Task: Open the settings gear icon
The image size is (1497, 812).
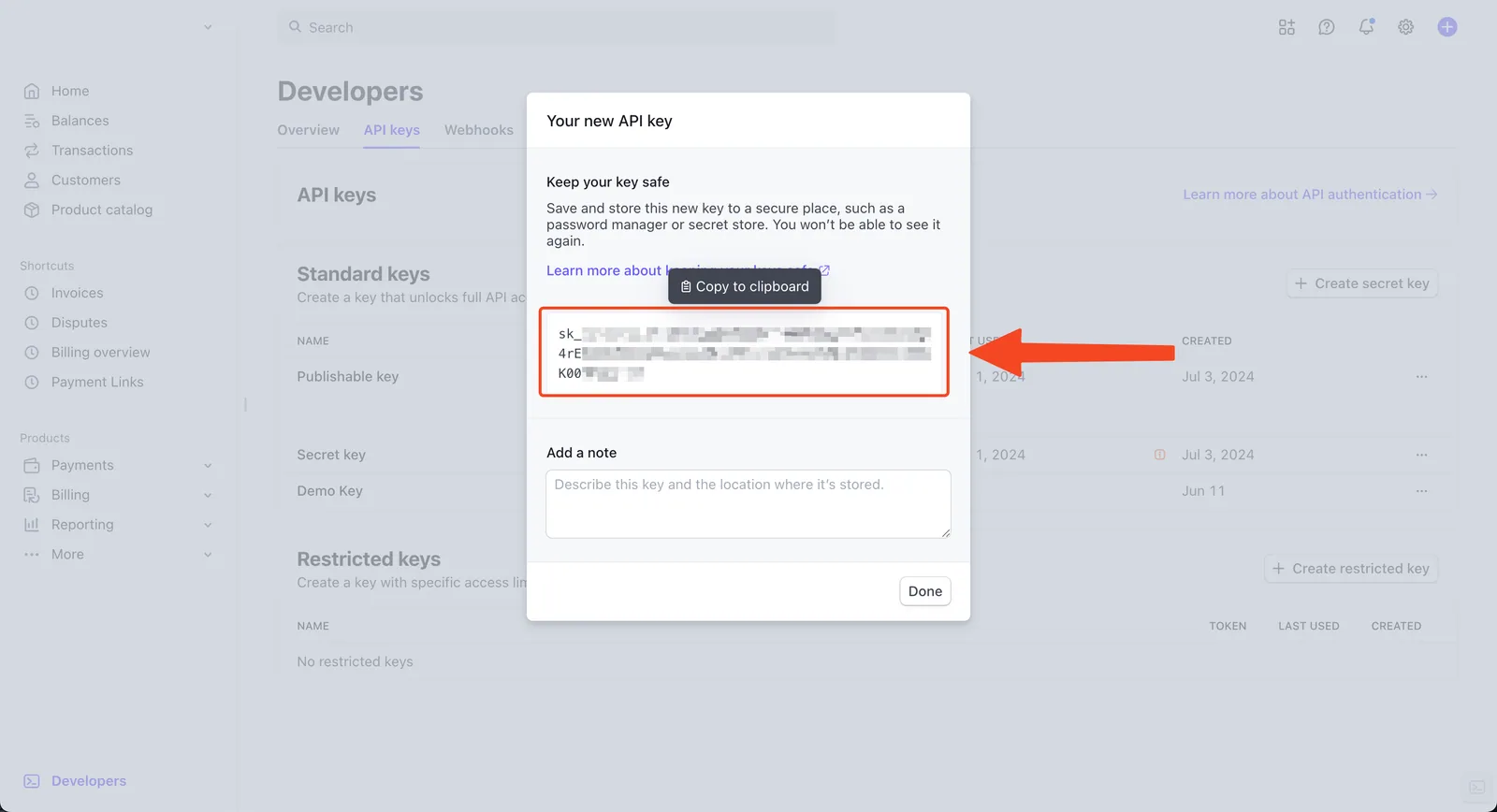Action: (x=1406, y=27)
